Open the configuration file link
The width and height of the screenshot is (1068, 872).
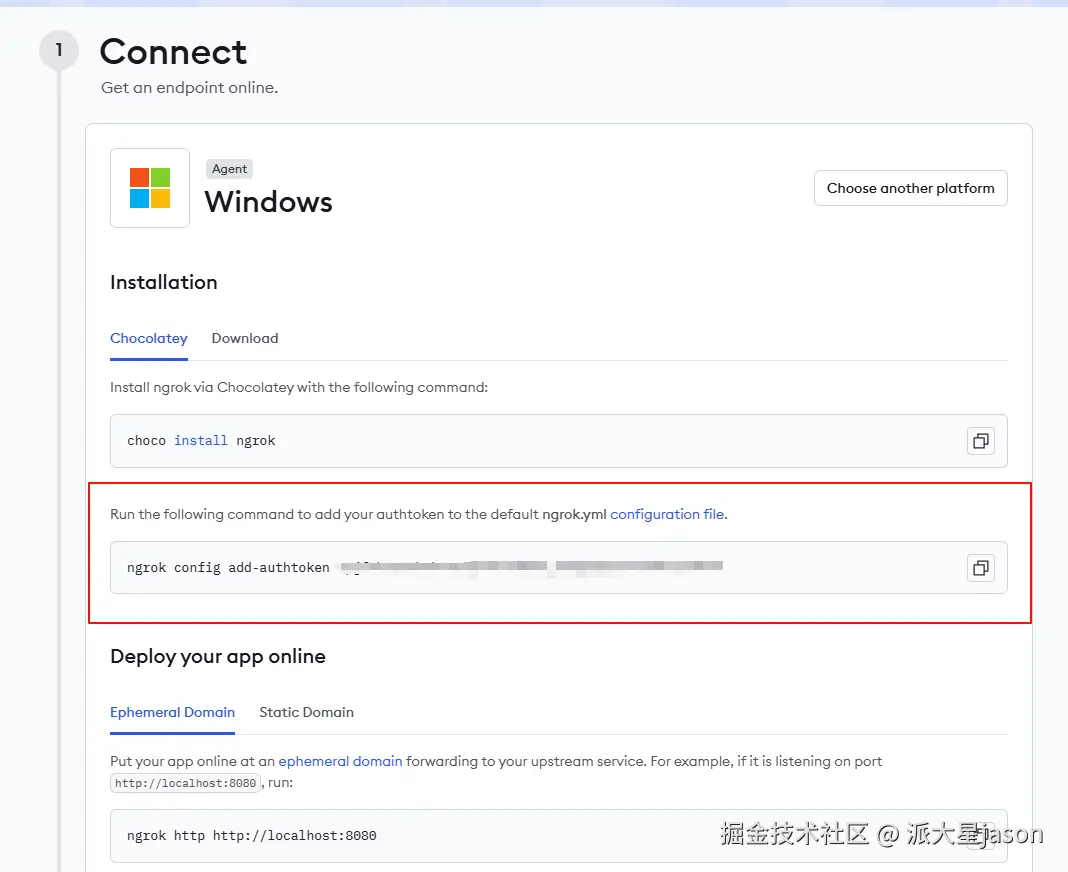667,514
